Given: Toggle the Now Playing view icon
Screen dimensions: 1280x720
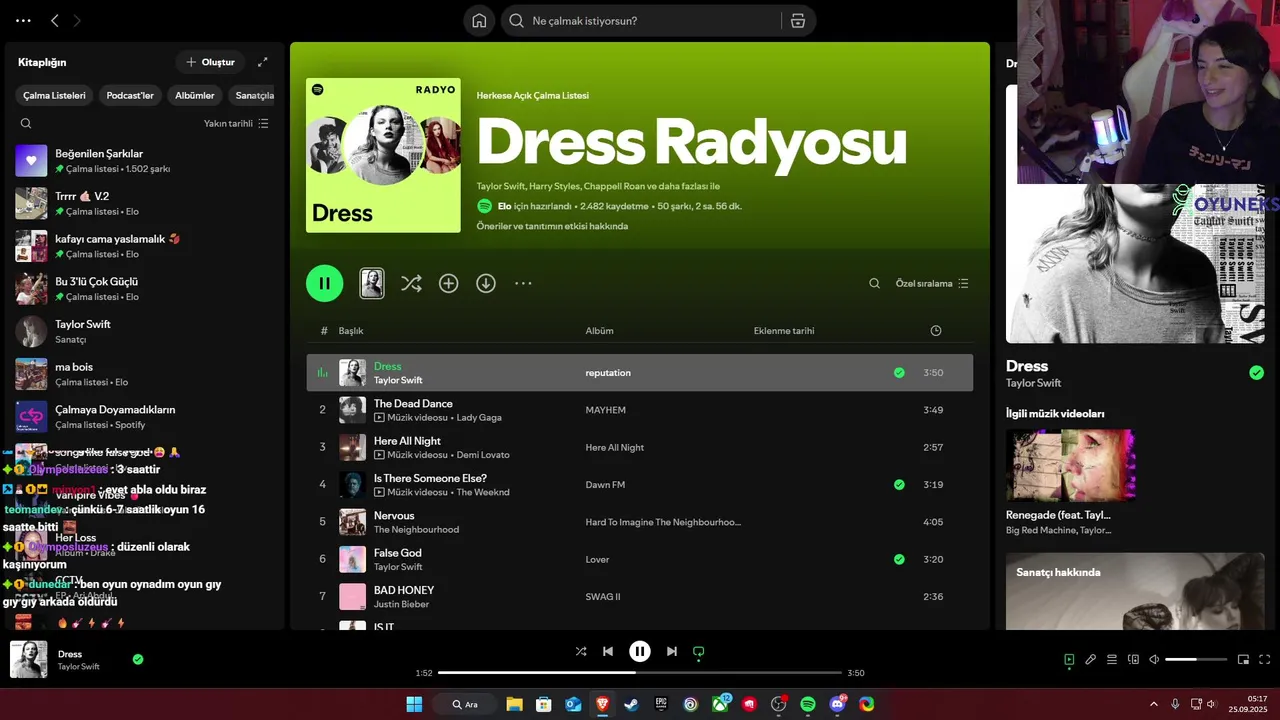Looking at the screenshot, I should coord(1069,660).
